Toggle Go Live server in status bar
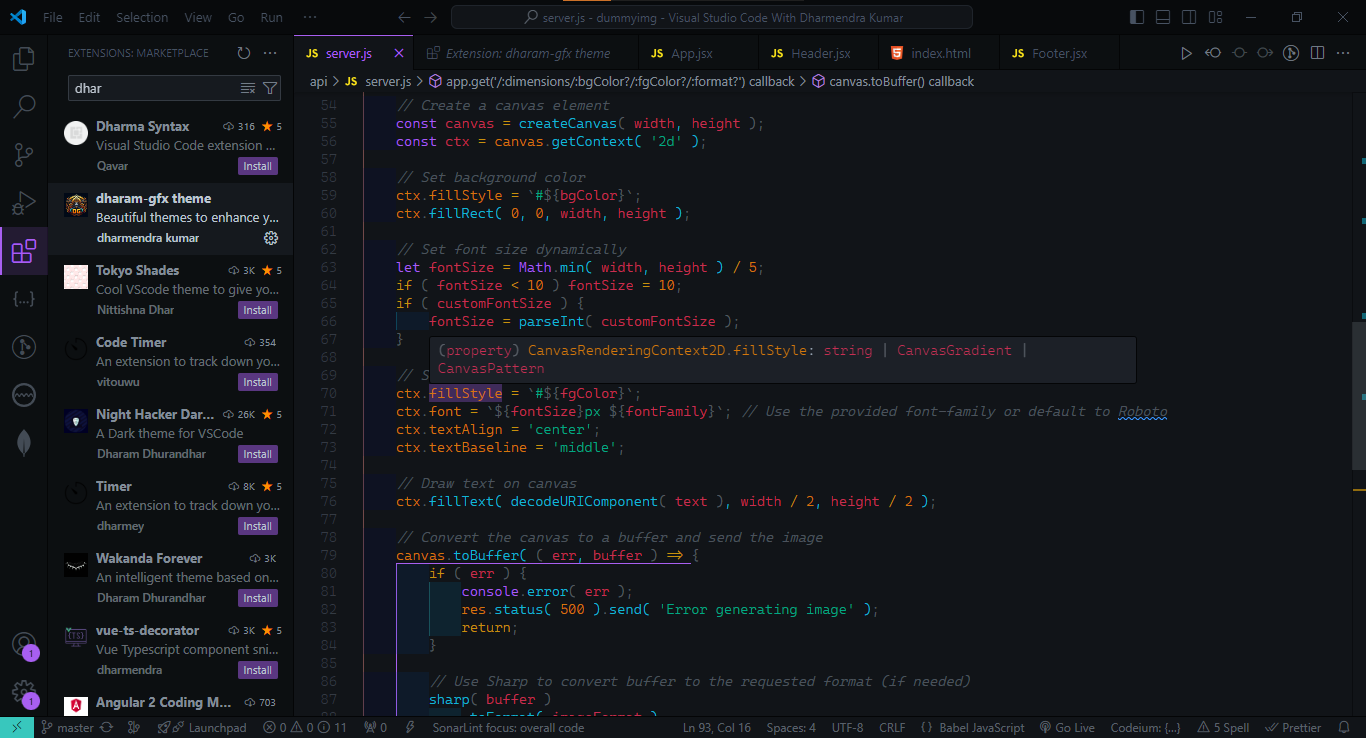 click(x=1067, y=728)
